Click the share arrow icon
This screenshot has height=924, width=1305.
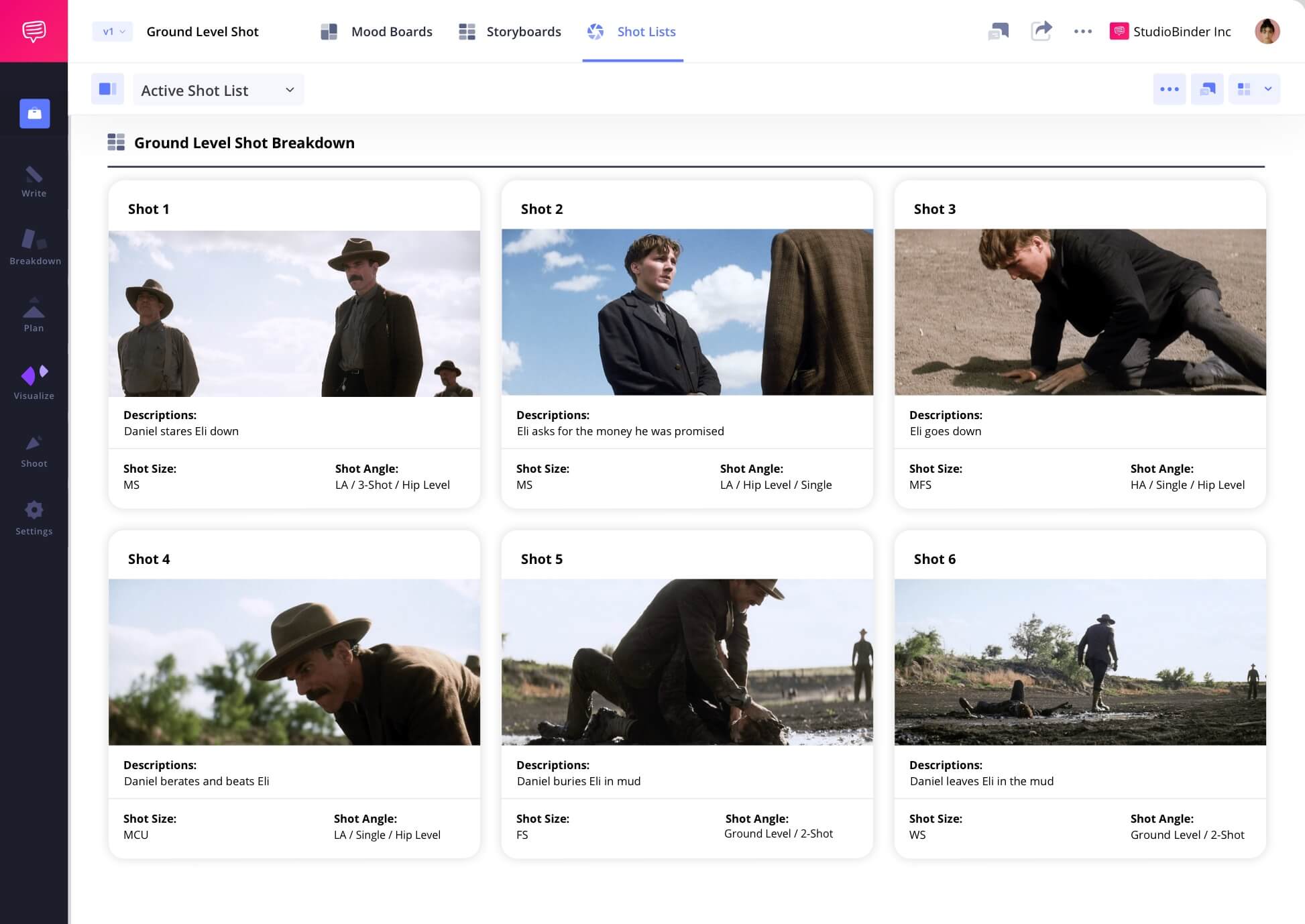(1041, 31)
